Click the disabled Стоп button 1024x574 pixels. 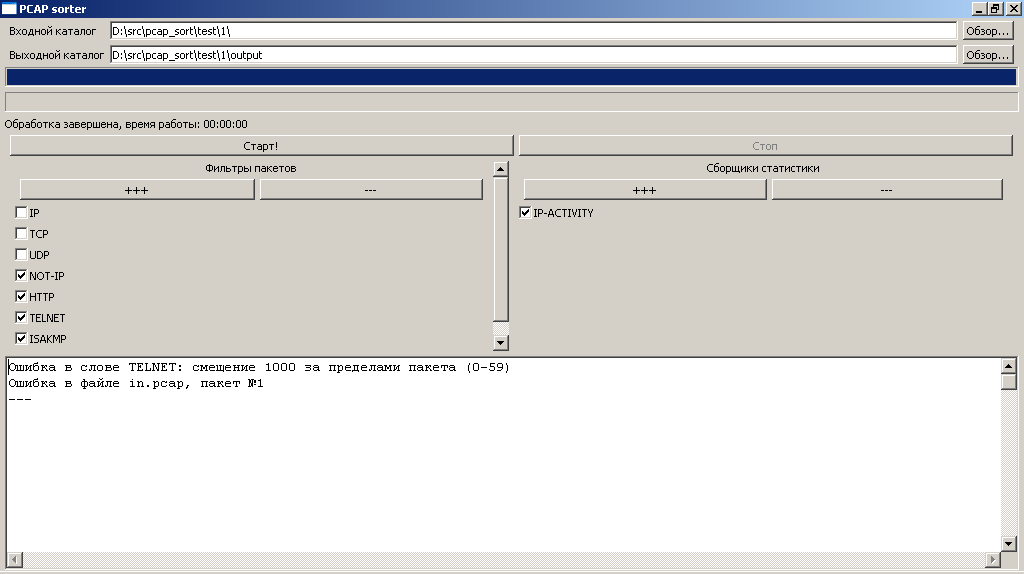(x=765, y=146)
